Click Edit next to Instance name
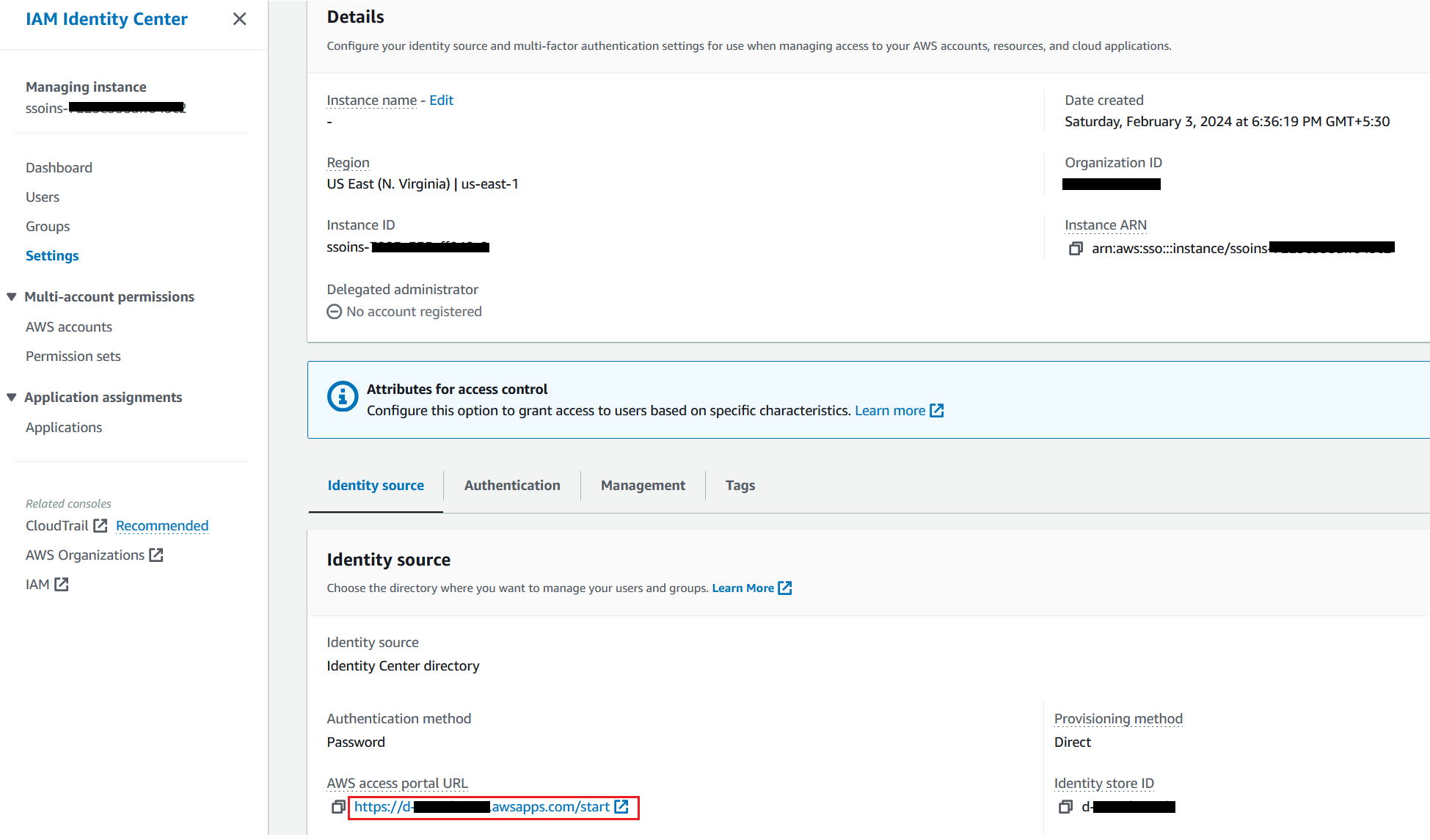This screenshot has height=840, width=1430. (441, 101)
